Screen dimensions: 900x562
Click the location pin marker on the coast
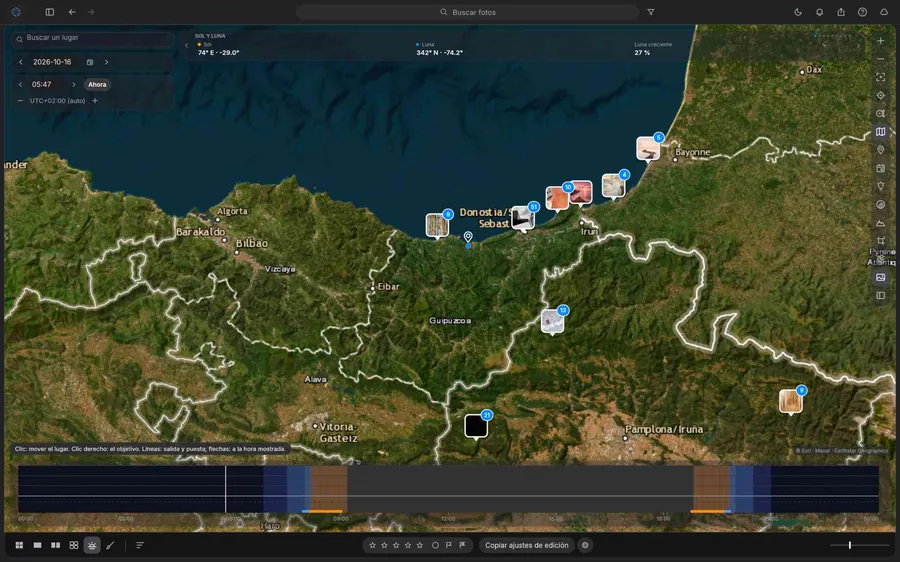click(x=468, y=237)
